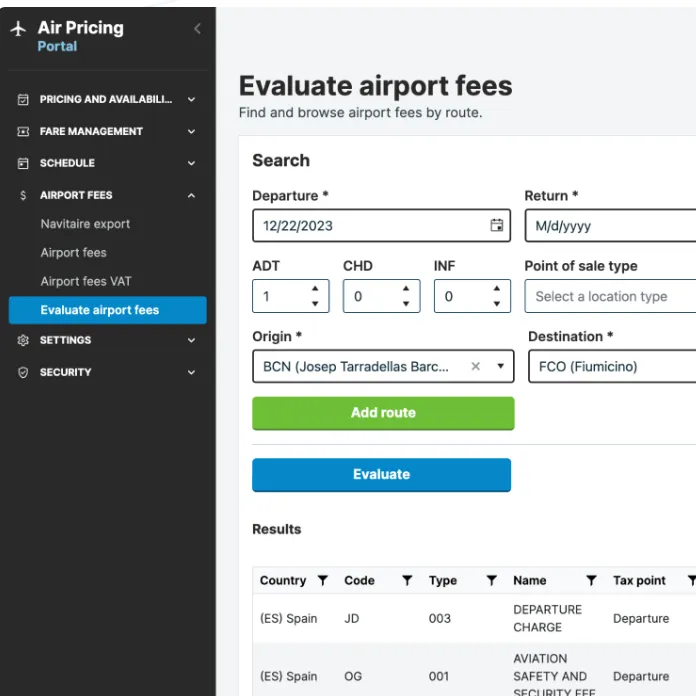Image resolution: width=696 pixels, height=696 pixels.
Task: Click type cell 001
Action: pos(439,676)
